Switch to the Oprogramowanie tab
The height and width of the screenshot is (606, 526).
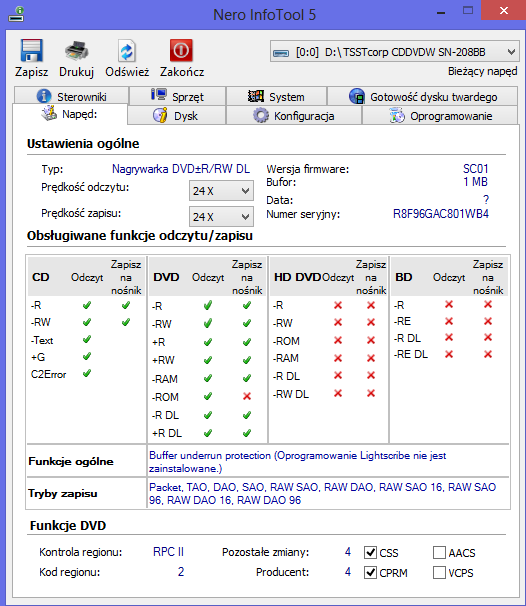tap(440, 116)
